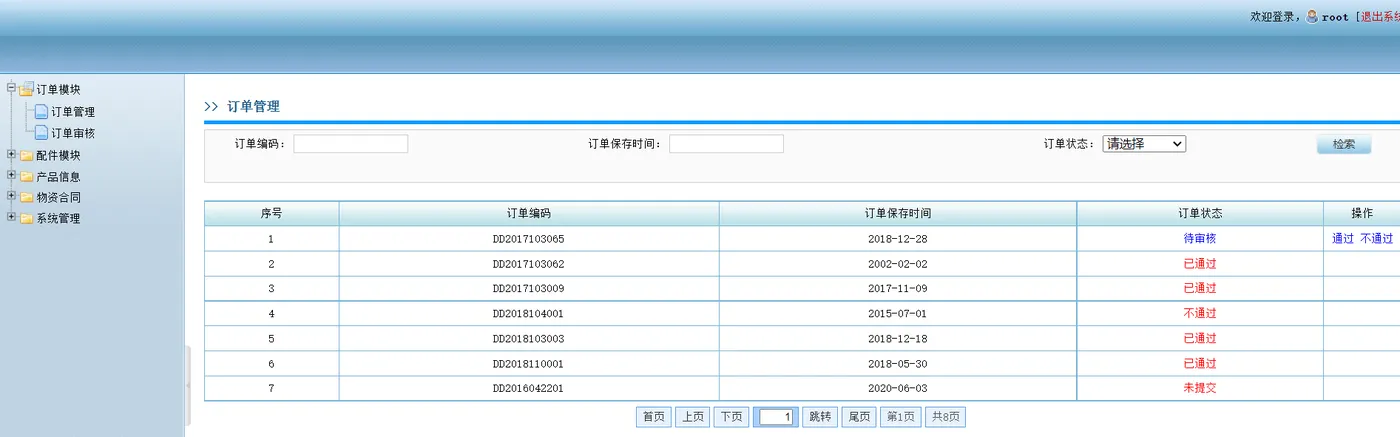Click the root username text
The width and height of the screenshot is (1400, 437).
click(x=1335, y=17)
